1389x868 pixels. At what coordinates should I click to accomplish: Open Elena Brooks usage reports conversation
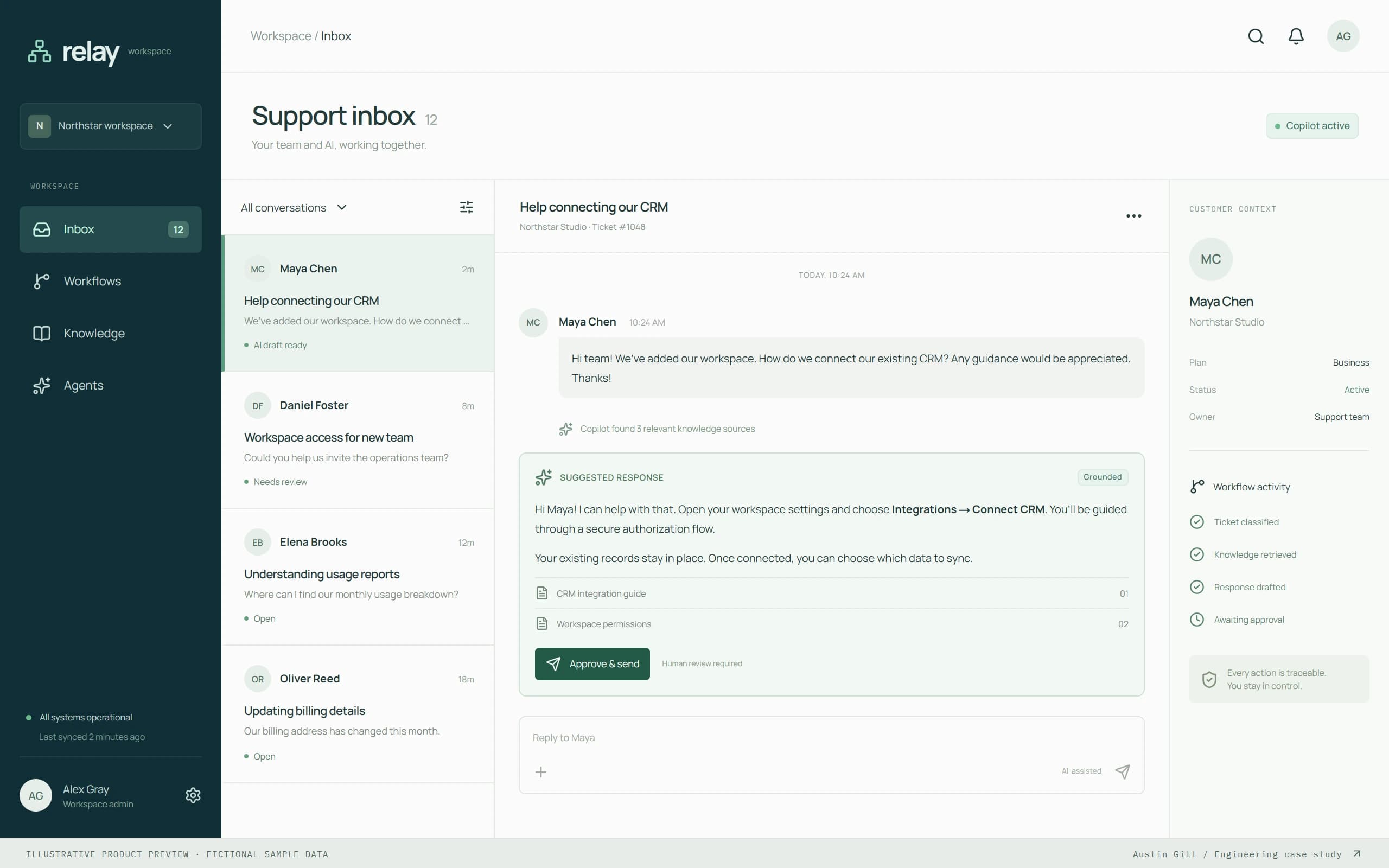(358, 577)
